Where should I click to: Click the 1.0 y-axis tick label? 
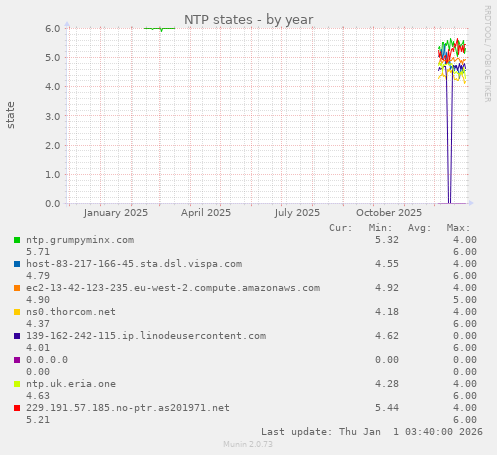pos(53,174)
